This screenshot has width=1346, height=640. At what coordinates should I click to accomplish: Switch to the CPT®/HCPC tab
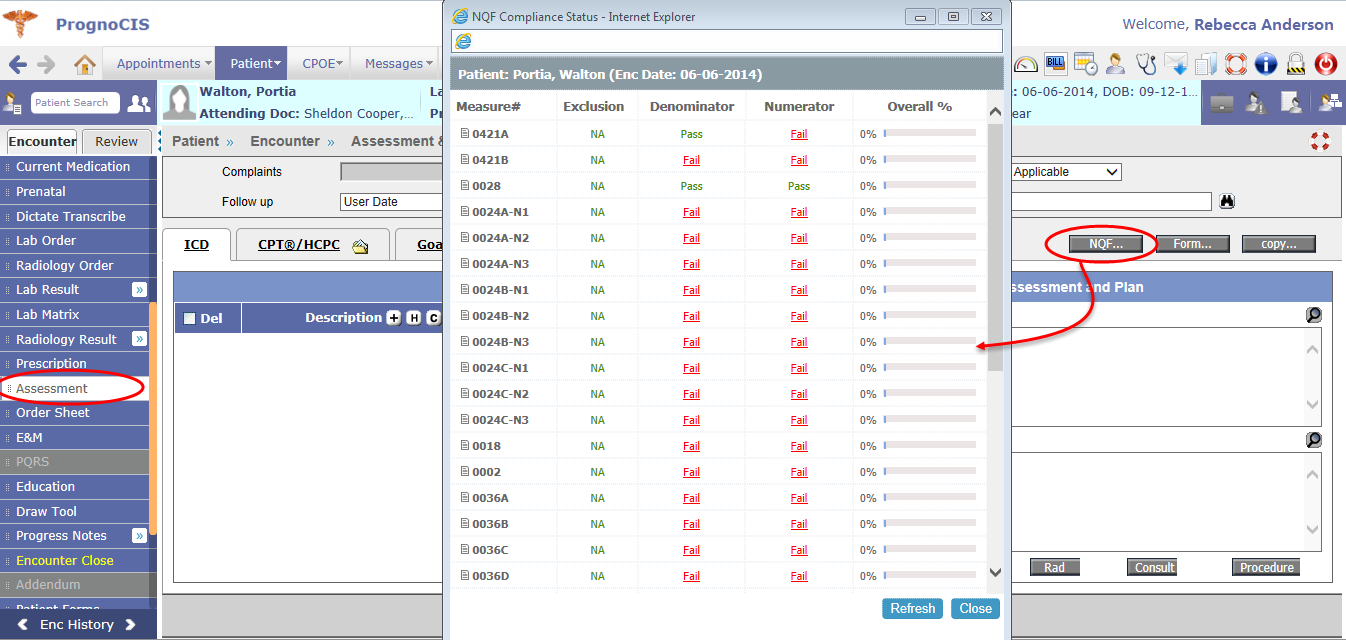(x=312, y=245)
